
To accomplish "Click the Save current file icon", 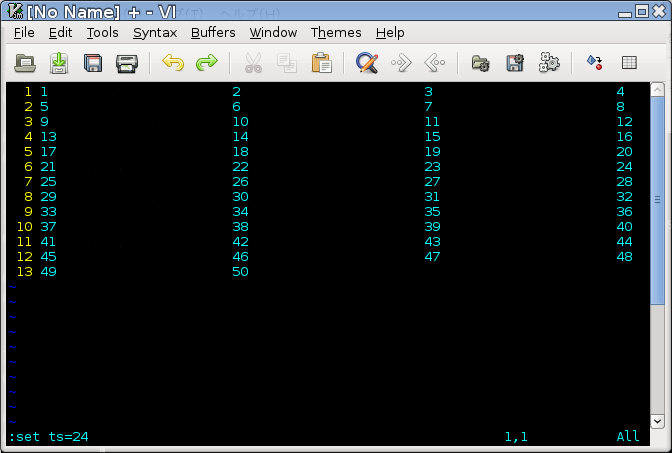I will click(x=59, y=64).
